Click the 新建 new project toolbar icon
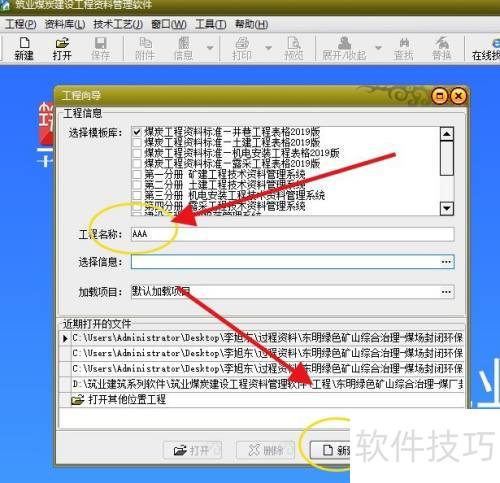 click(24, 49)
